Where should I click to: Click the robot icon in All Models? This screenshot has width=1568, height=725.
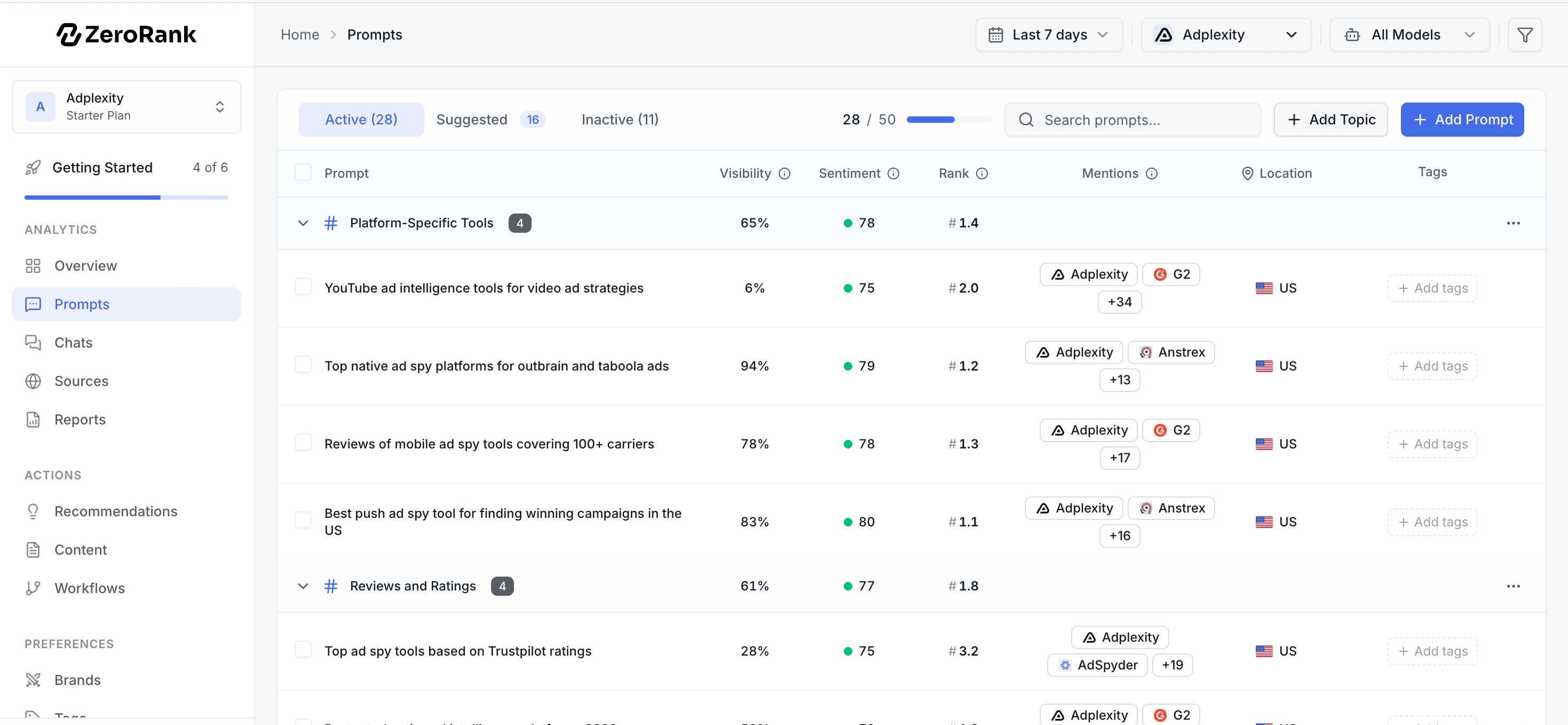click(x=1352, y=35)
